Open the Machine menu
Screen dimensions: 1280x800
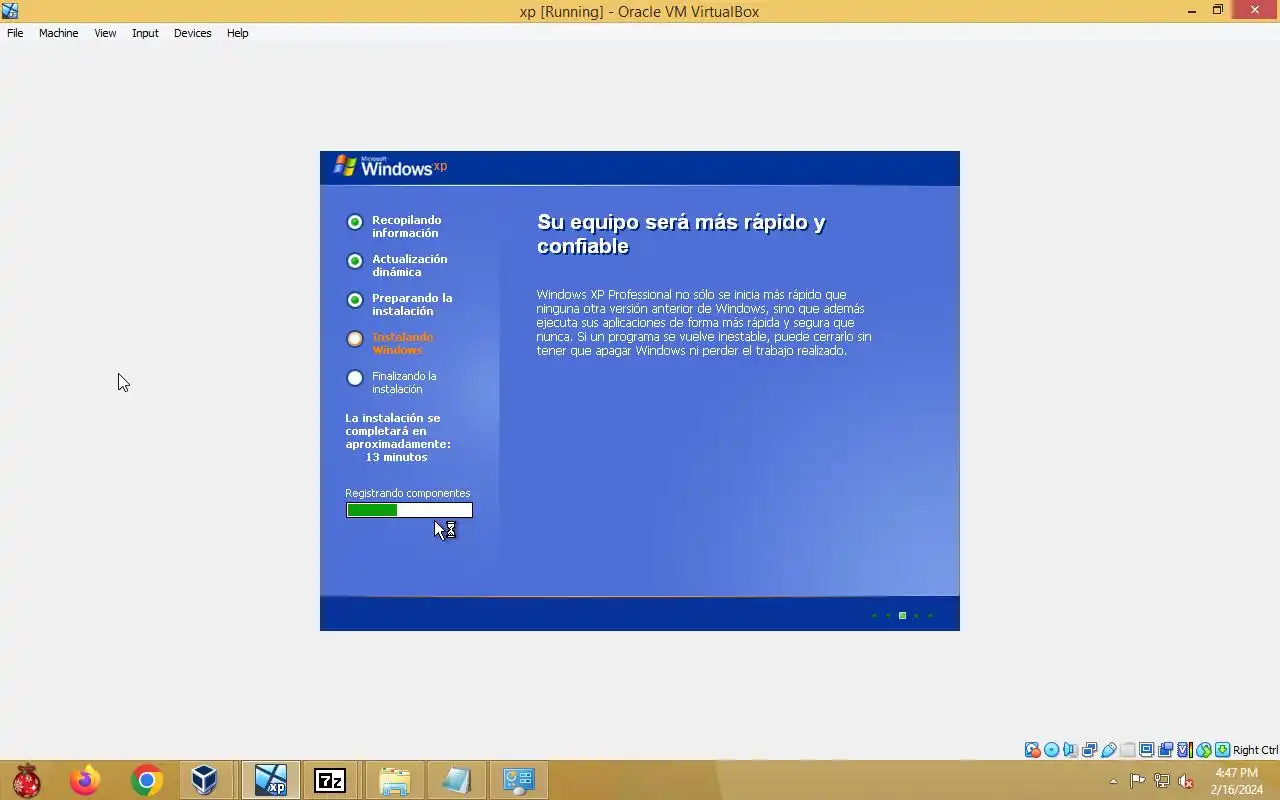pyautogui.click(x=58, y=33)
